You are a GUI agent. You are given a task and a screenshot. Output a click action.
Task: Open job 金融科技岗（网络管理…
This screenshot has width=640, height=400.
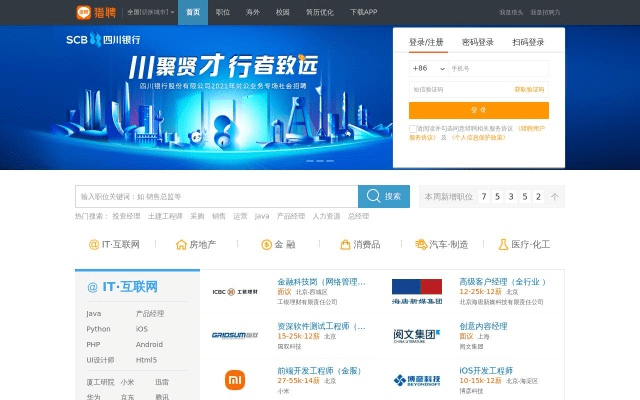321,282
